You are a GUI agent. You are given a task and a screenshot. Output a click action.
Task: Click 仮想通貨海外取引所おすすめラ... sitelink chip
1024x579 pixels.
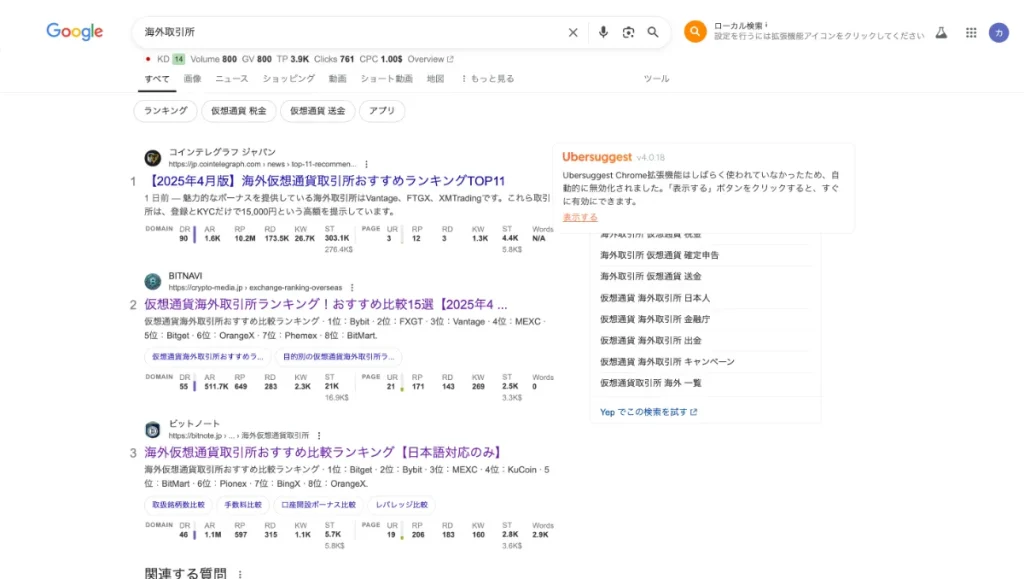tap(208, 356)
